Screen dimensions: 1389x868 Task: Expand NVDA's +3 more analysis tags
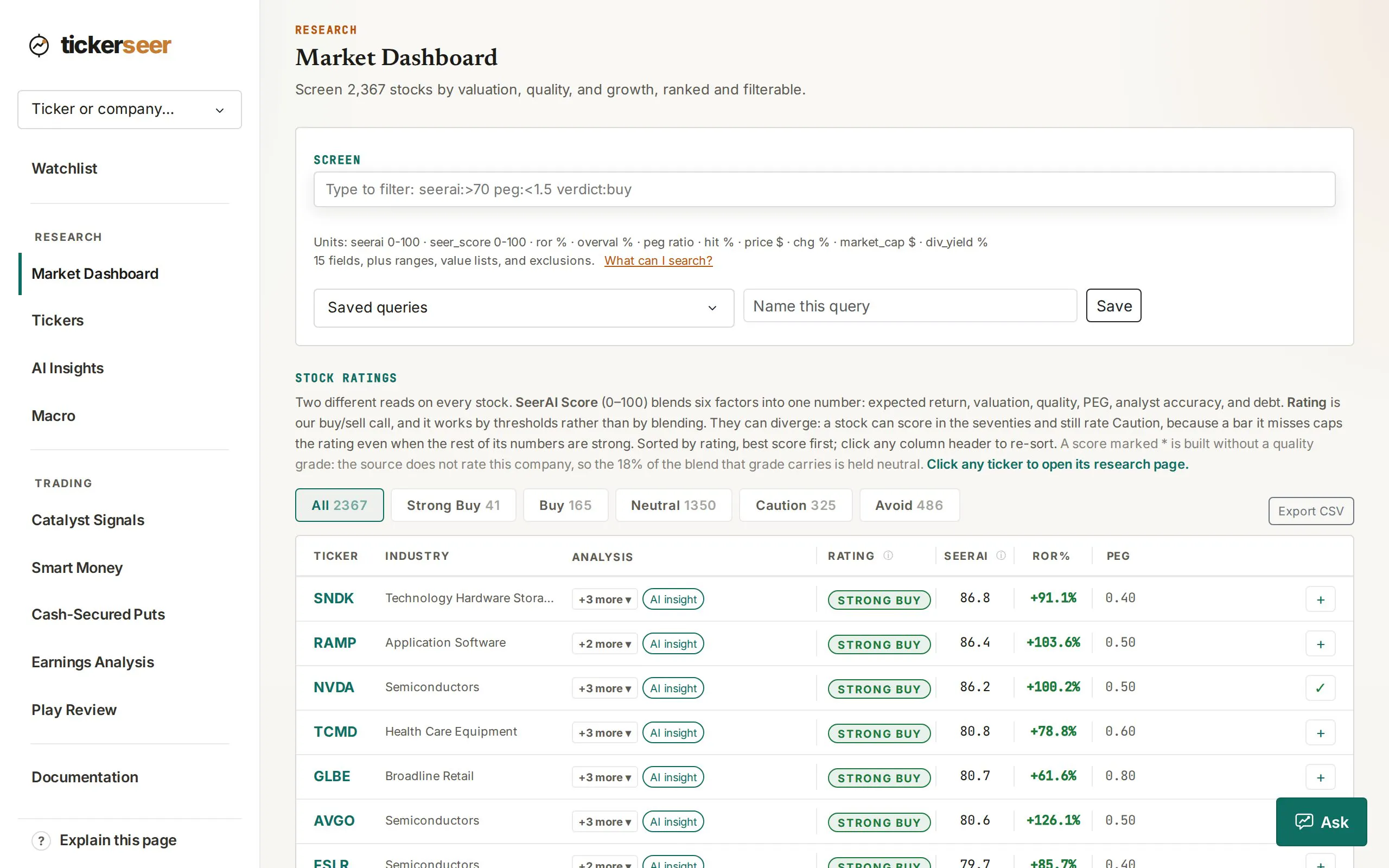604,688
